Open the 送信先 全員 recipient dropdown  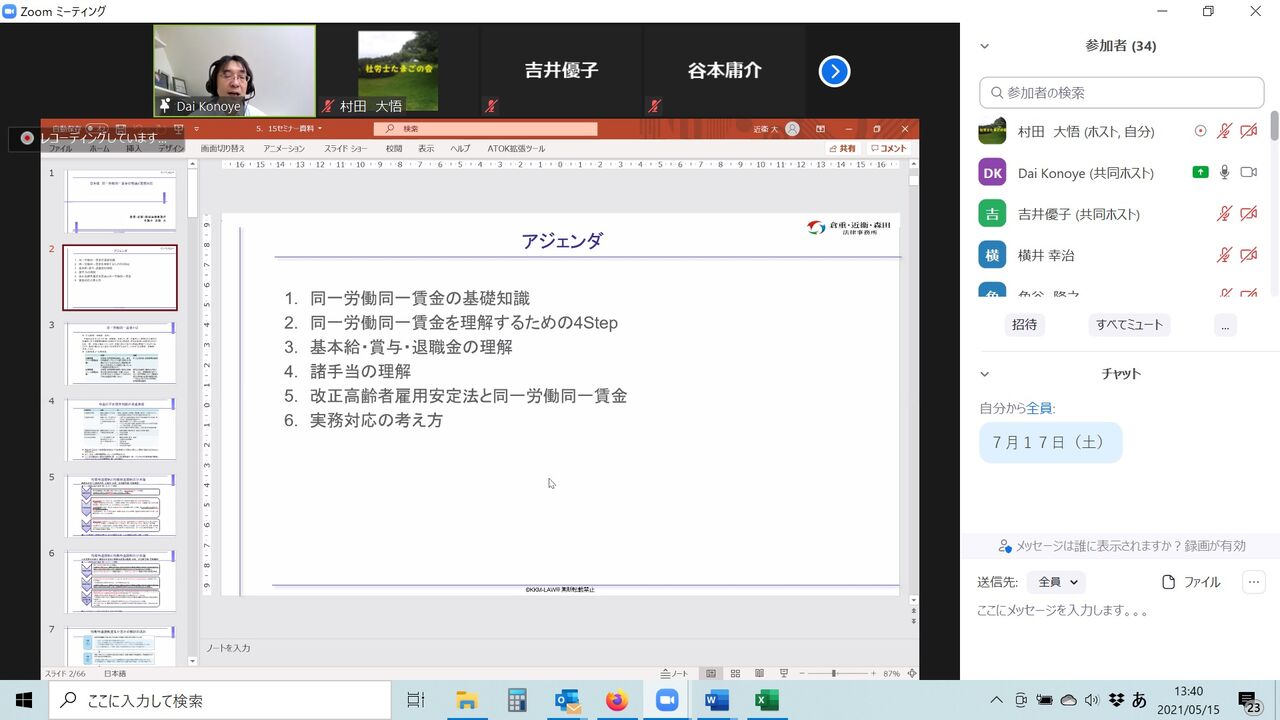tap(1056, 582)
